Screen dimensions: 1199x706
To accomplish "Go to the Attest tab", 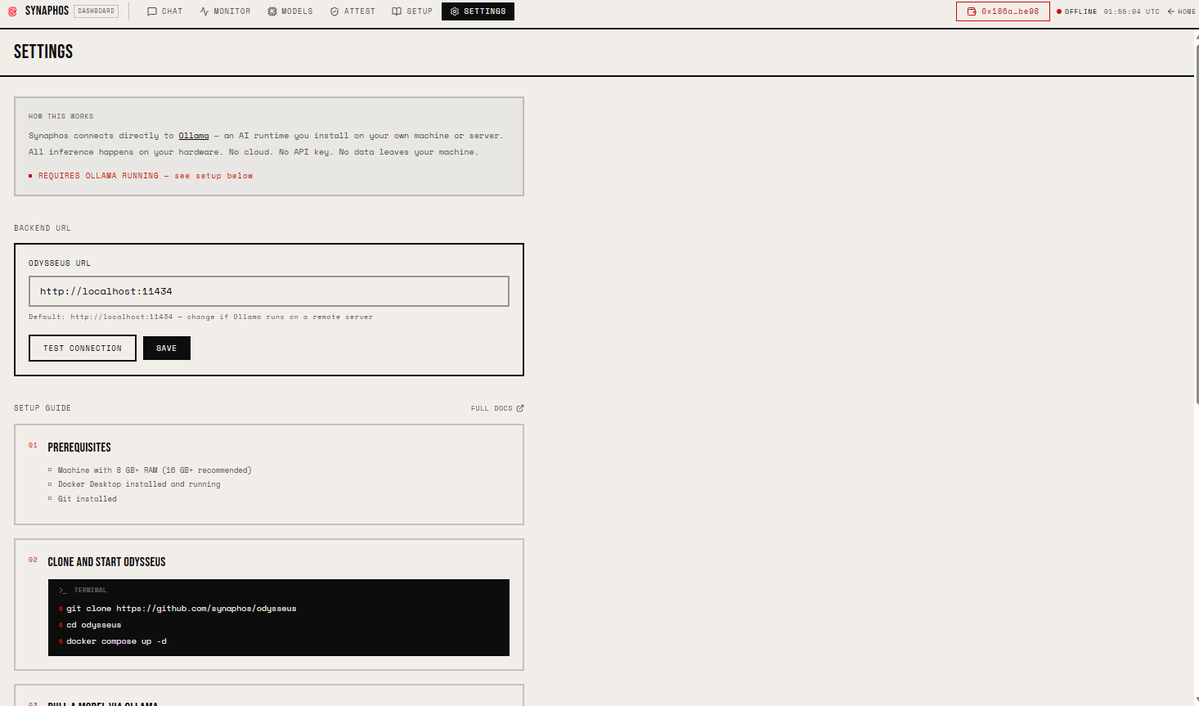I will (x=353, y=11).
